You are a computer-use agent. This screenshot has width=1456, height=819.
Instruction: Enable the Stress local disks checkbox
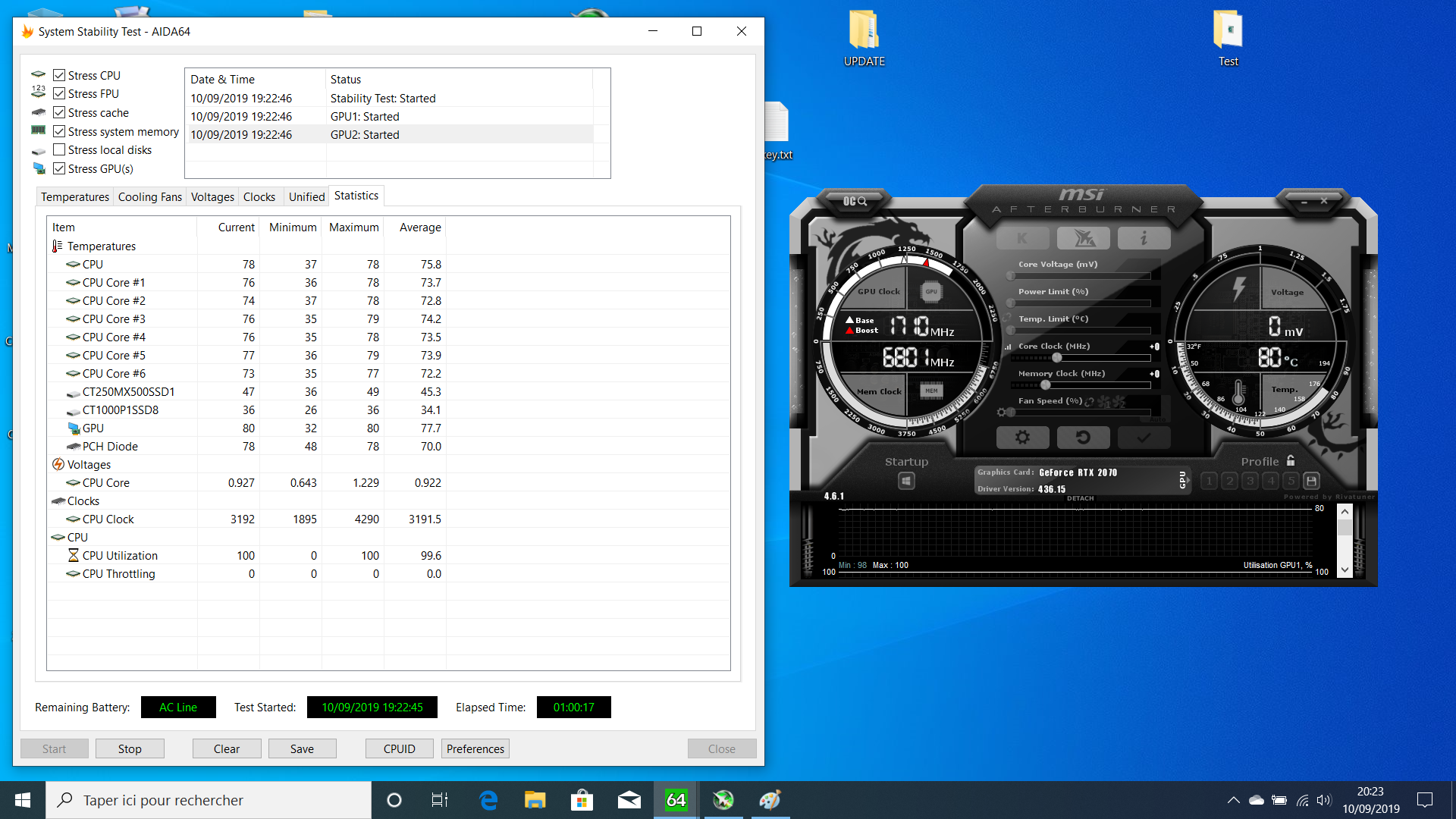point(59,149)
